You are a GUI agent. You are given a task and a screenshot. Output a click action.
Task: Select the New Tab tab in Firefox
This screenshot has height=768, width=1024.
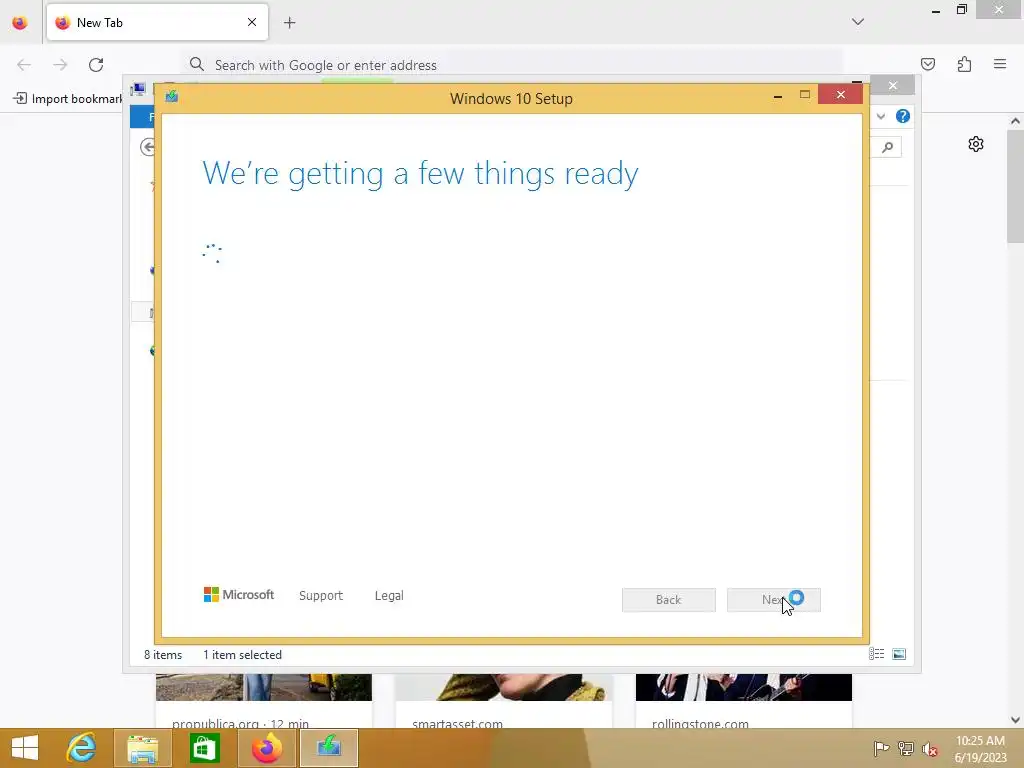coord(157,22)
